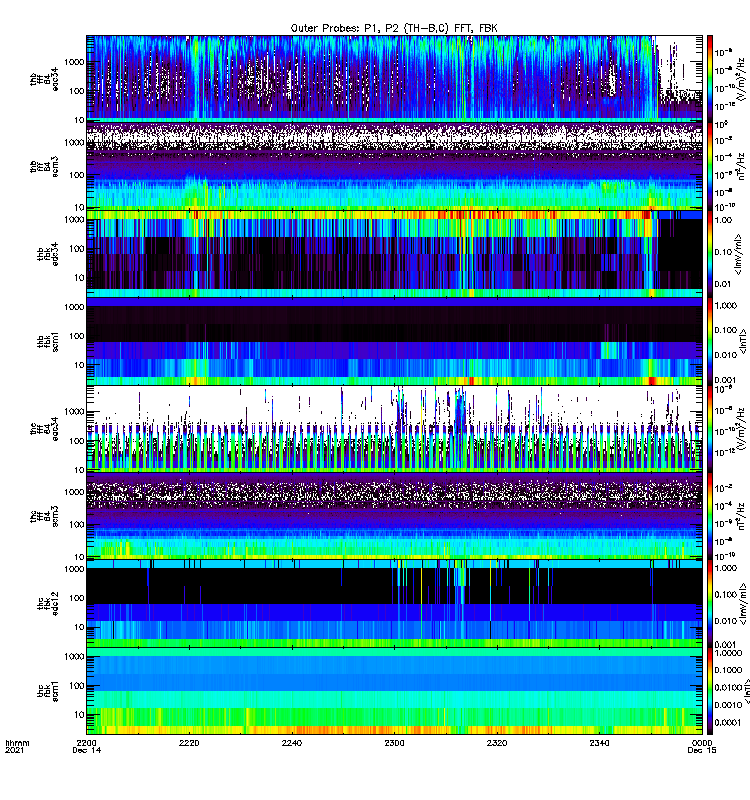Click the '2240' time axis label
This screenshot has width=750, height=800.
point(292,743)
